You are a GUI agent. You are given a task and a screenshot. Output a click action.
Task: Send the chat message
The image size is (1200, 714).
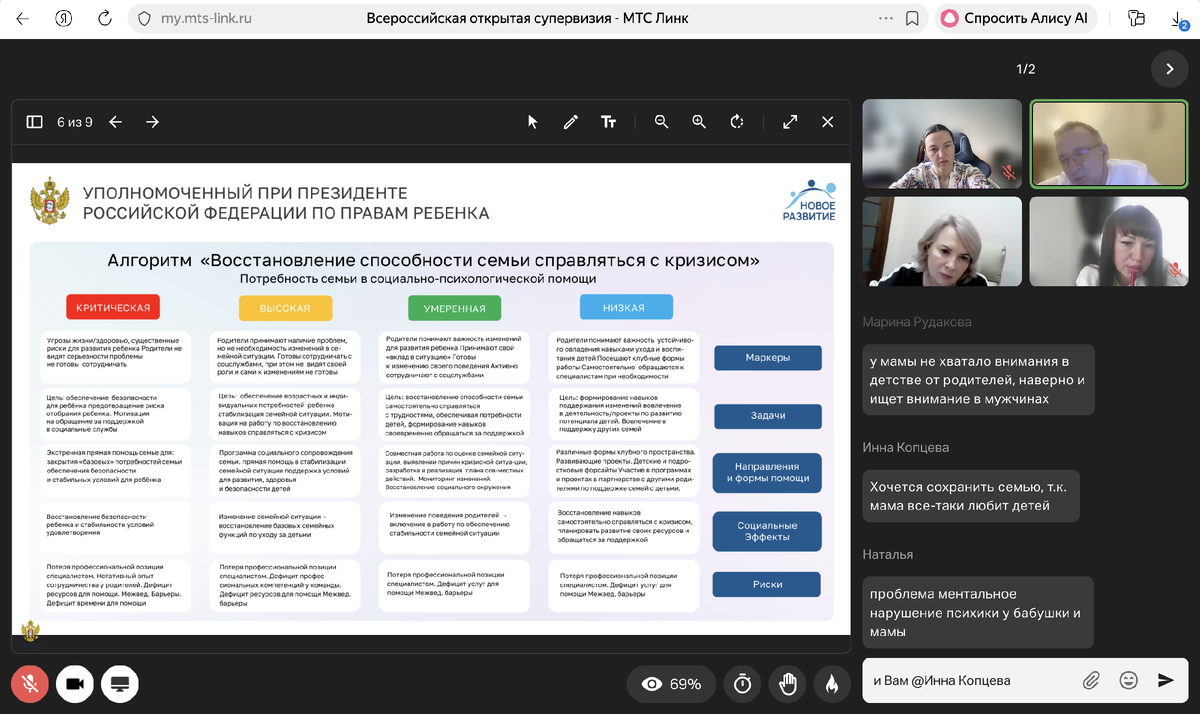tap(1166, 680)
